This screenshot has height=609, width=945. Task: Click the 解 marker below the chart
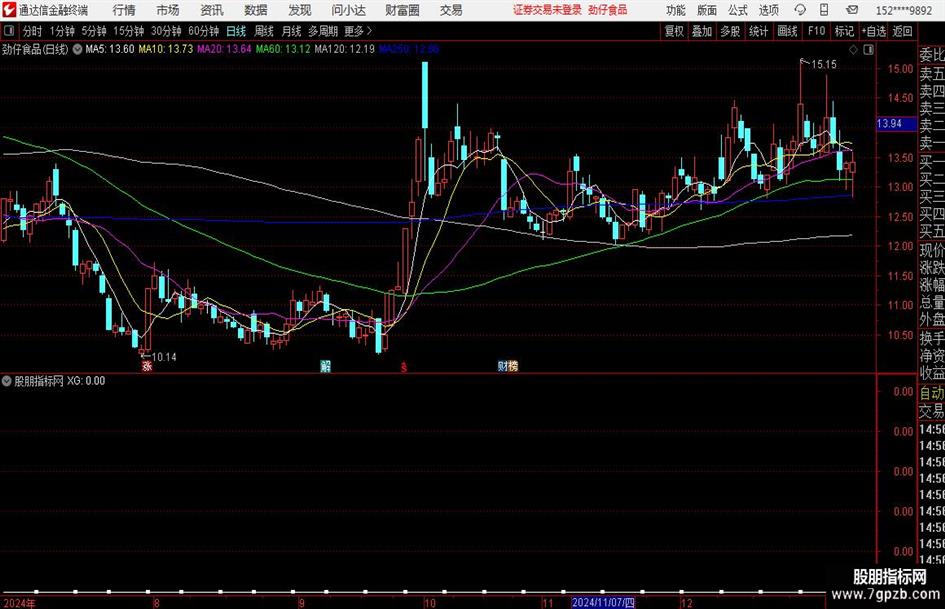click(x=325, y=366)
